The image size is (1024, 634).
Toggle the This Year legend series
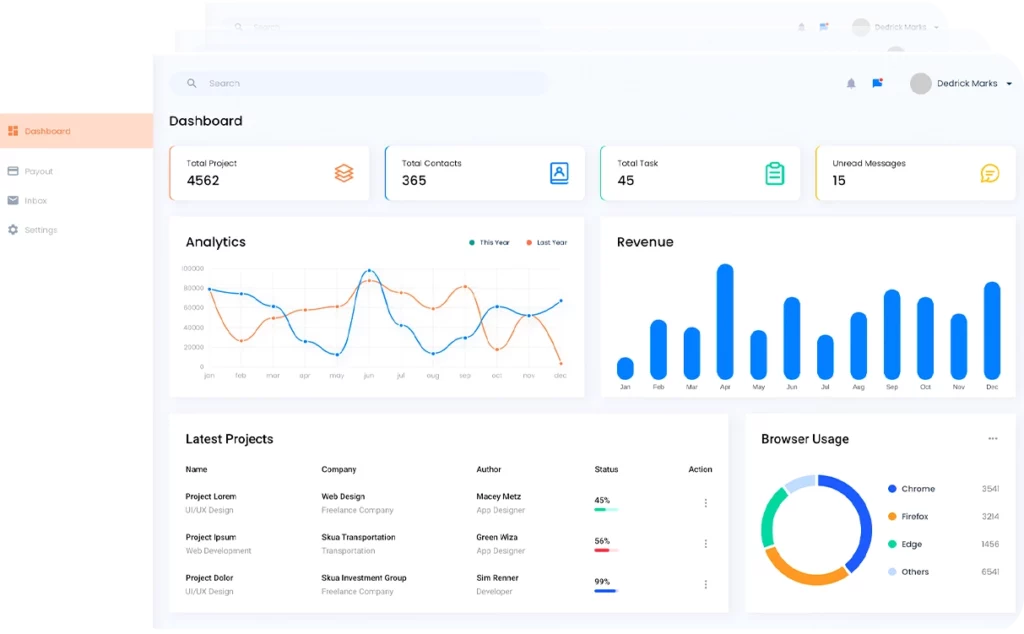pos(489,243)
